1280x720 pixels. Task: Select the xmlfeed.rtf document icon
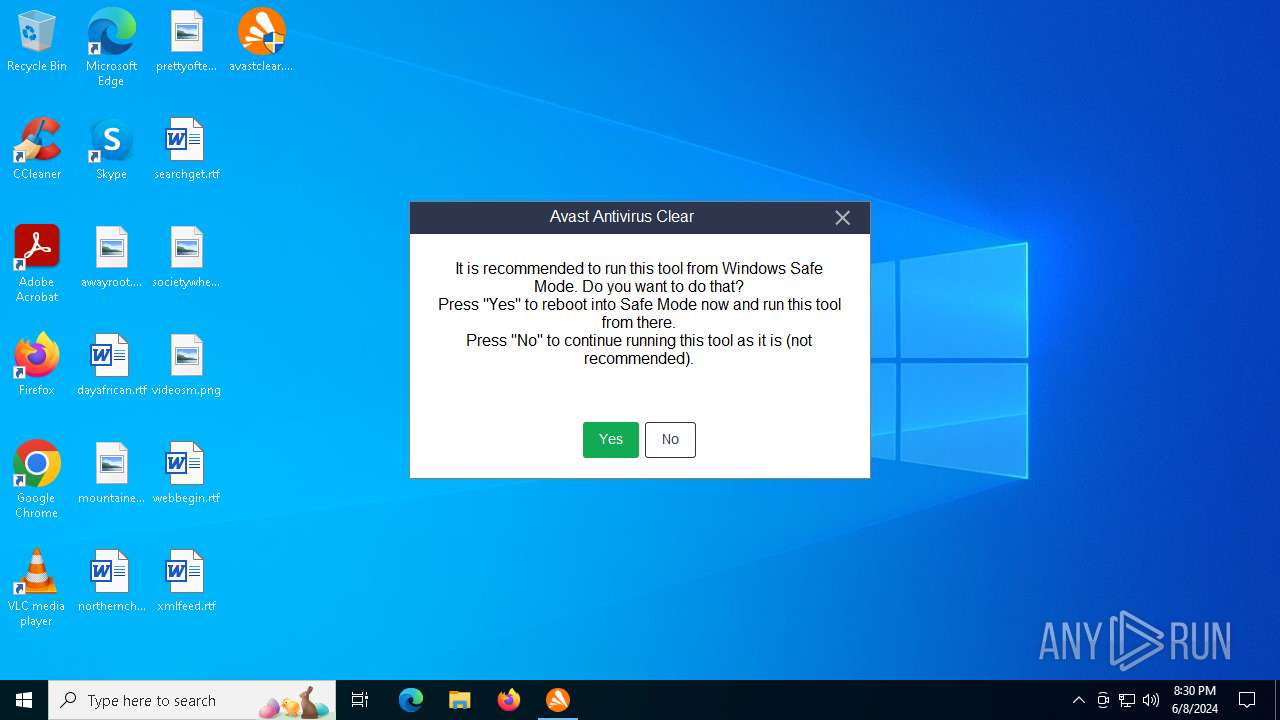coord(186,581)
